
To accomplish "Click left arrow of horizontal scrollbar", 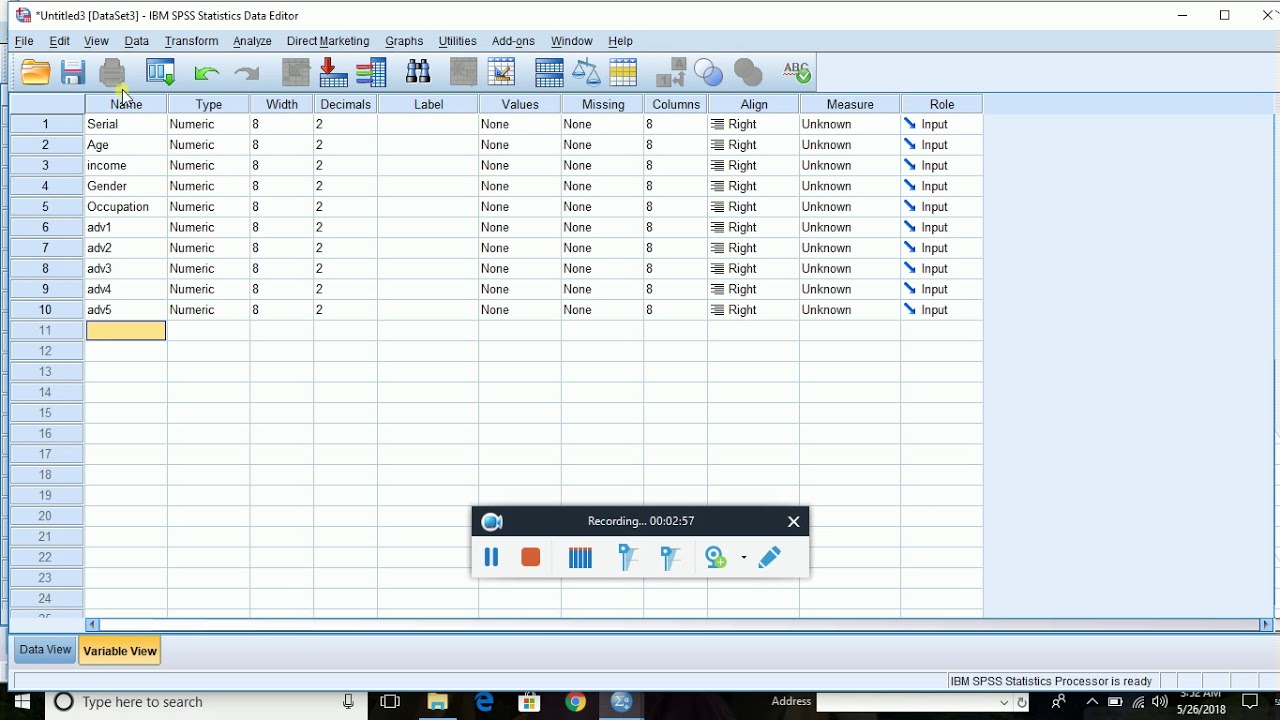I will pos(92,625).
